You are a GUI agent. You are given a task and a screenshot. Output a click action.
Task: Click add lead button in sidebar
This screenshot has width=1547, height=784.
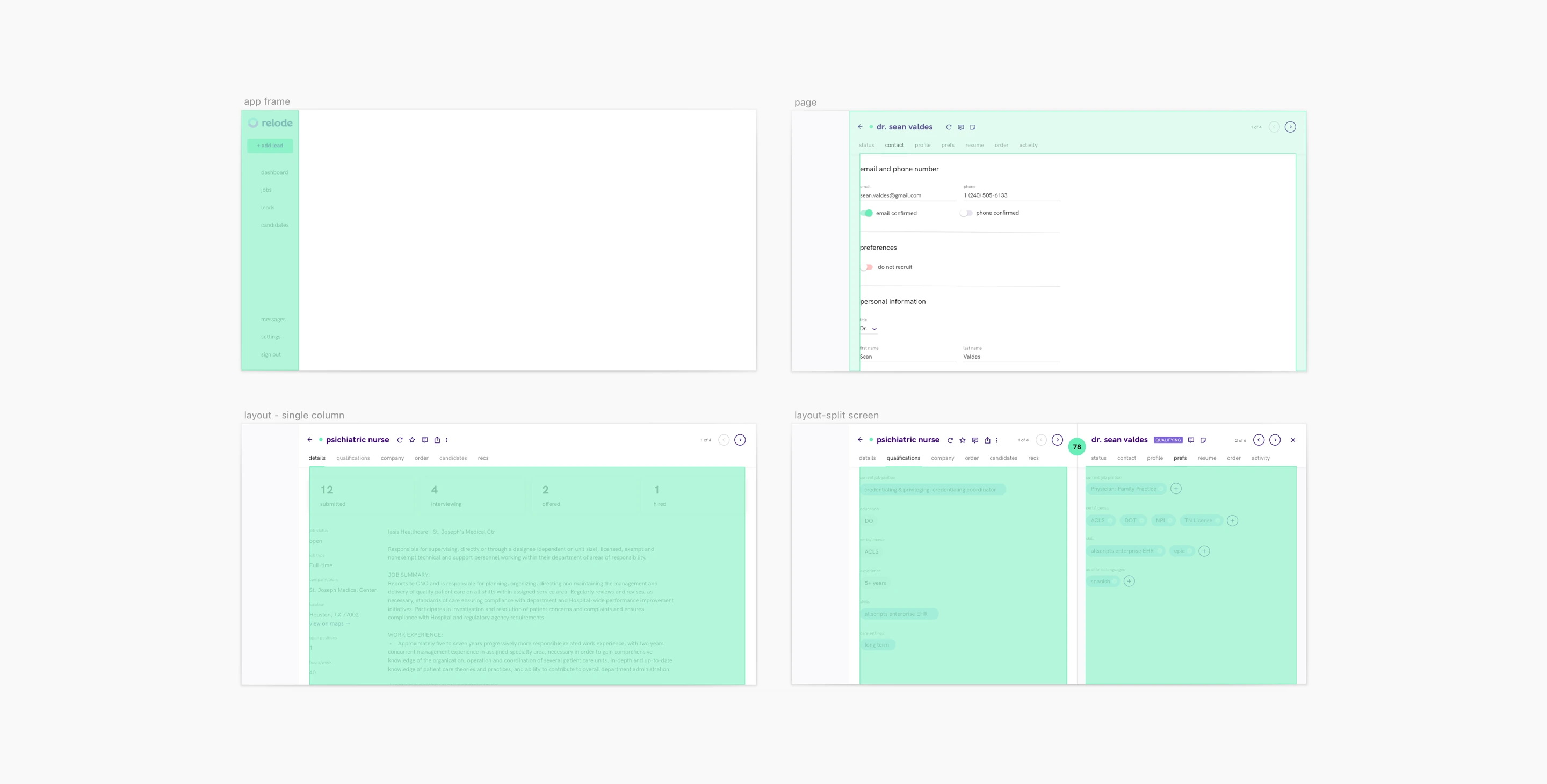click(270, 146)
